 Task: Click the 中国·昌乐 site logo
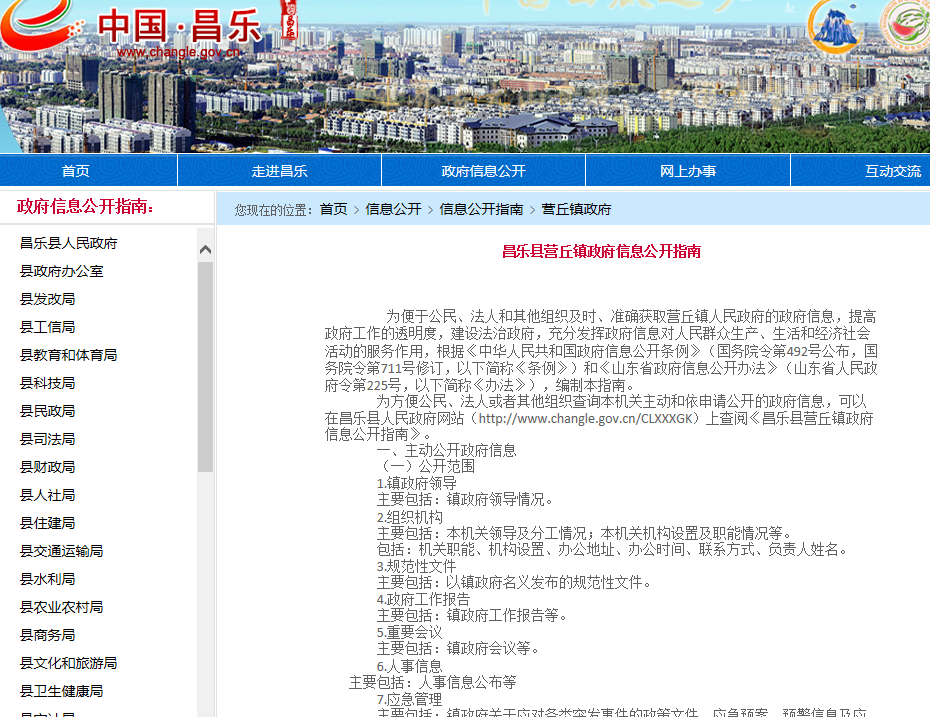pos(150,28)
